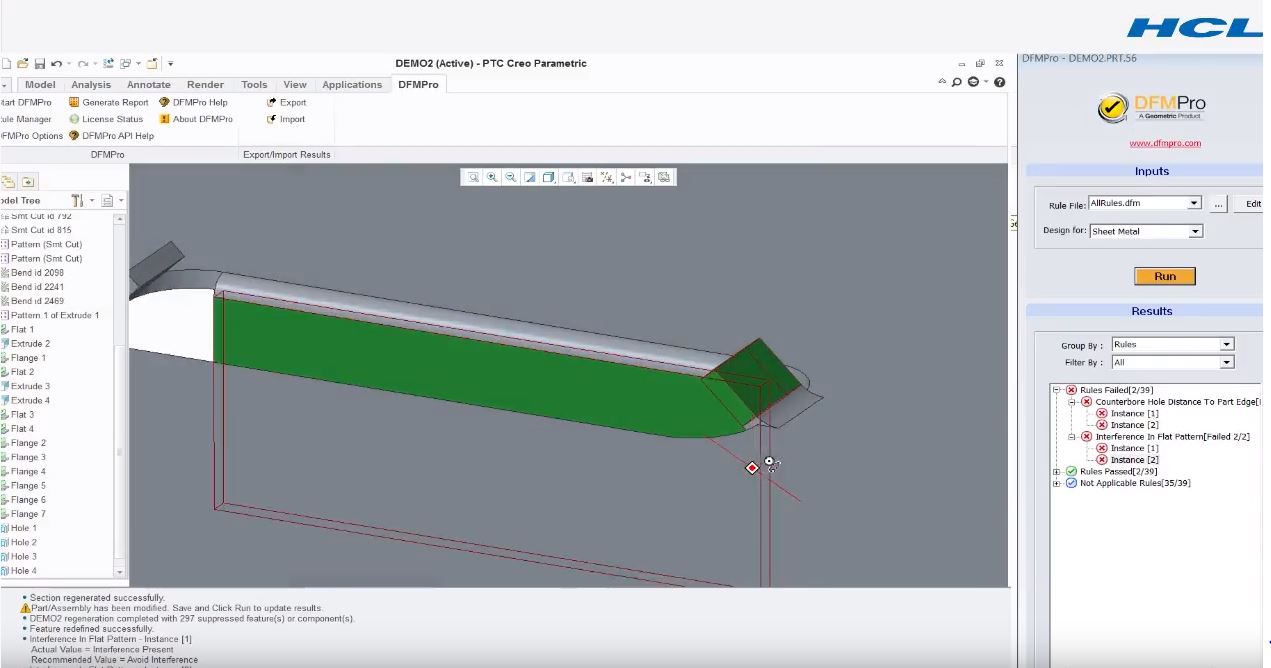Select Flange 3 in the model tree
The height and width of the screenshot is (668, 1271).
point(28,457)
